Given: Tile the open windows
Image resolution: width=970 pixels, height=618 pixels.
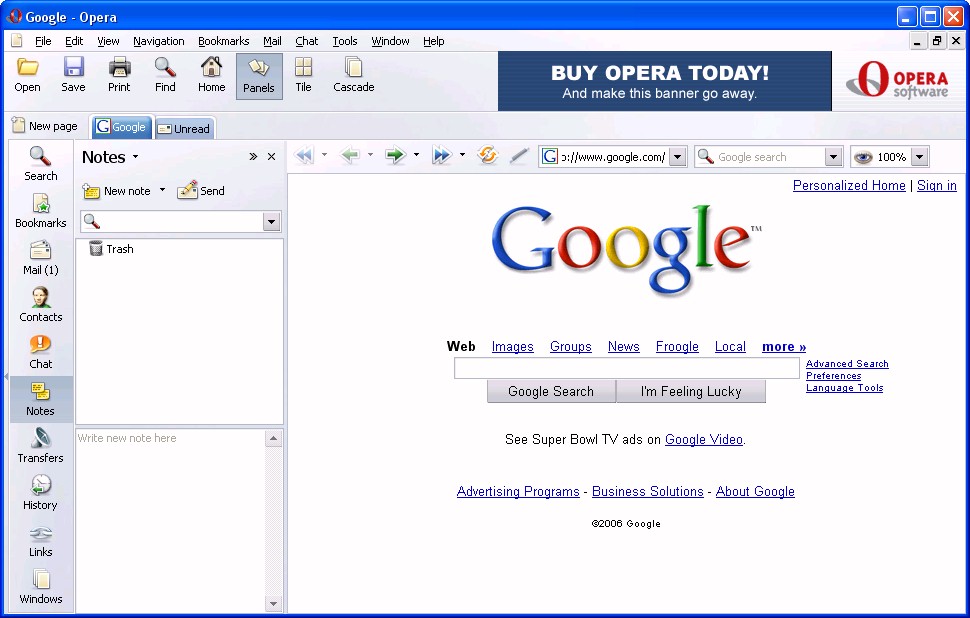Looking at the screenshot, I should pos(303,75).
